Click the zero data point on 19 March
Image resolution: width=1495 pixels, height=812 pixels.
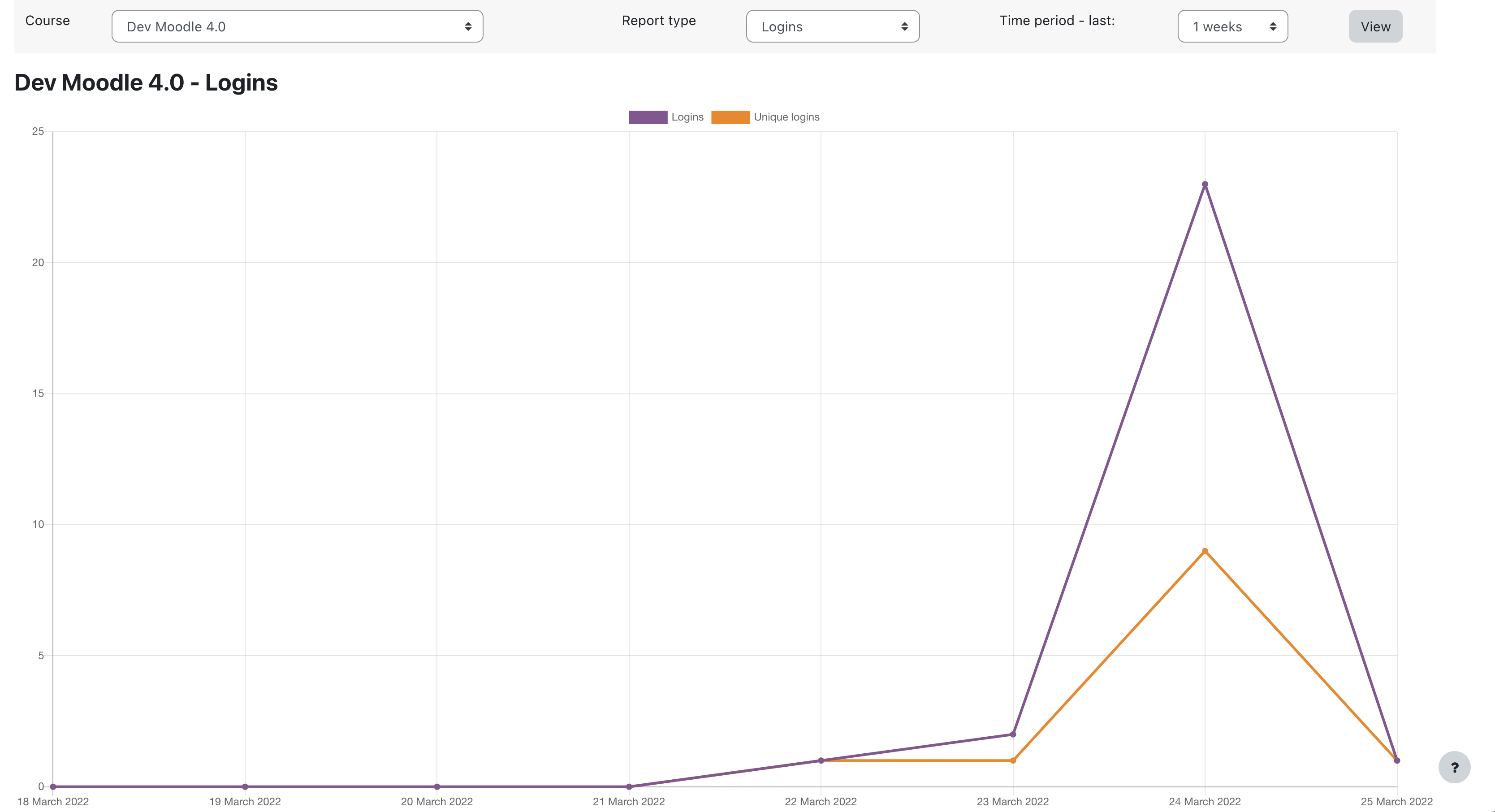(245, 787)
